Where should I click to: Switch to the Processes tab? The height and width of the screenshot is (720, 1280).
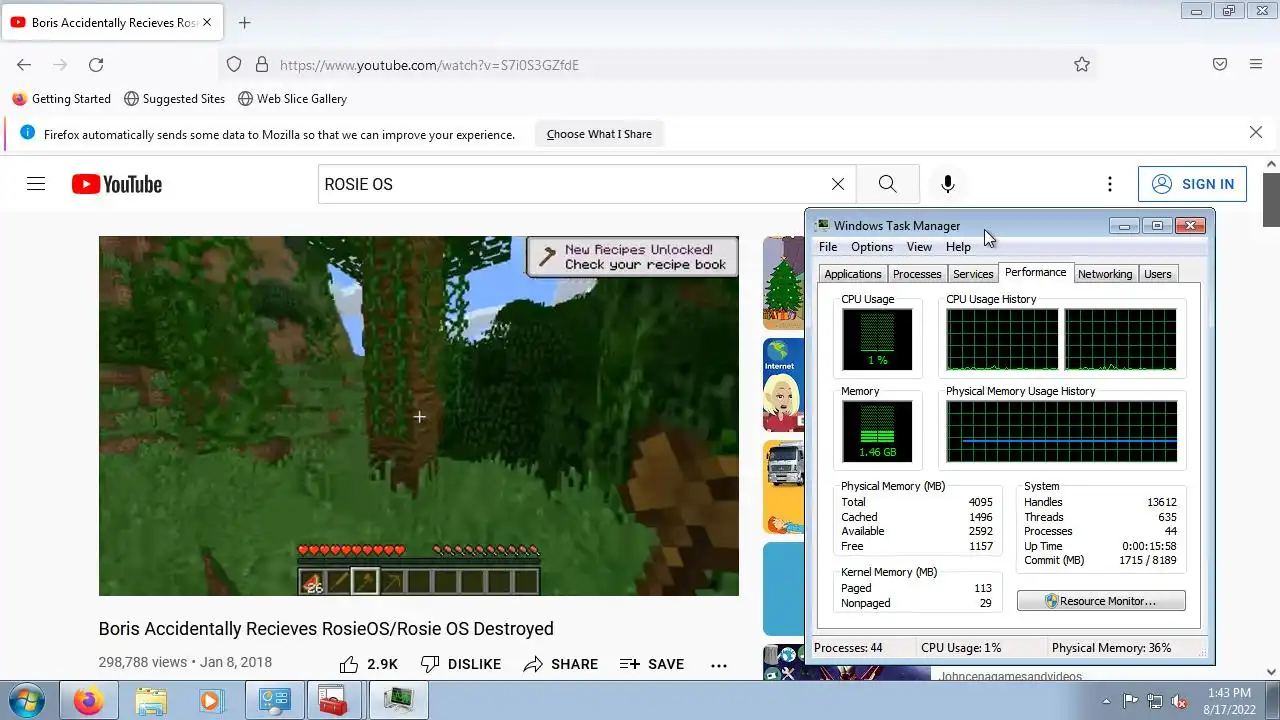pos(917,274)
